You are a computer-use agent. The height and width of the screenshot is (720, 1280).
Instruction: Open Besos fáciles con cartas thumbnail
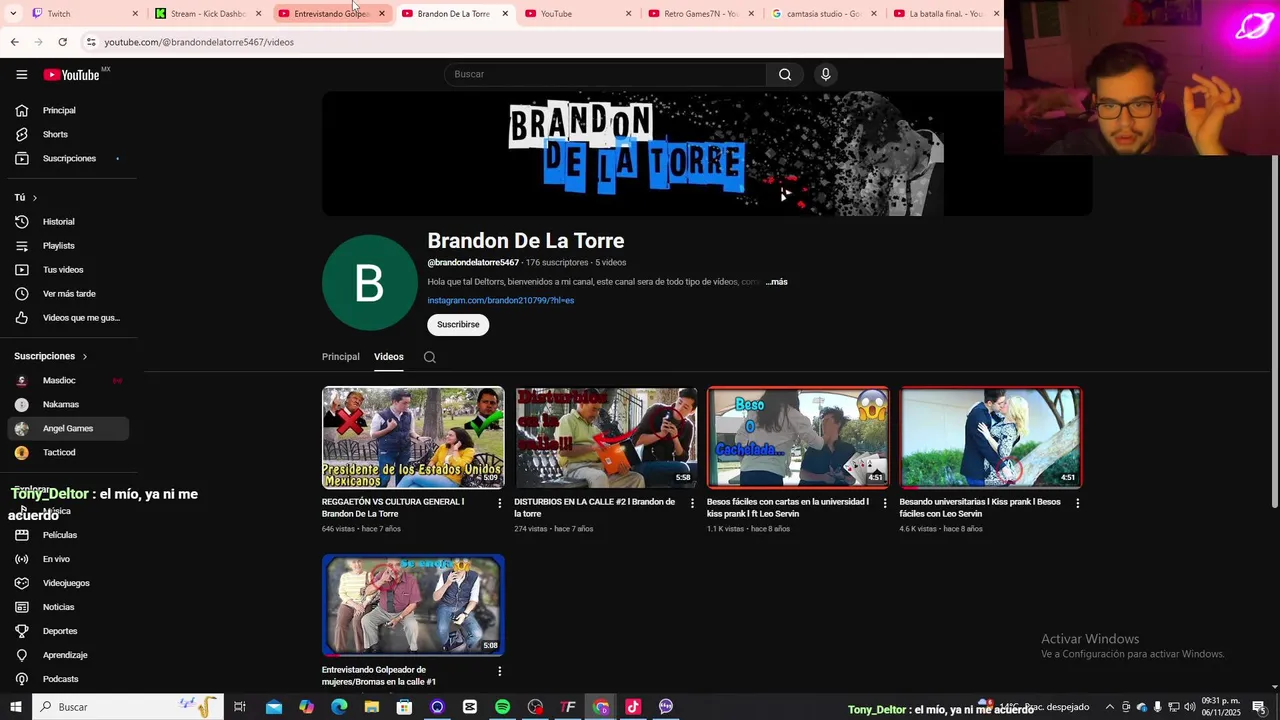click(x=798, y=437)
